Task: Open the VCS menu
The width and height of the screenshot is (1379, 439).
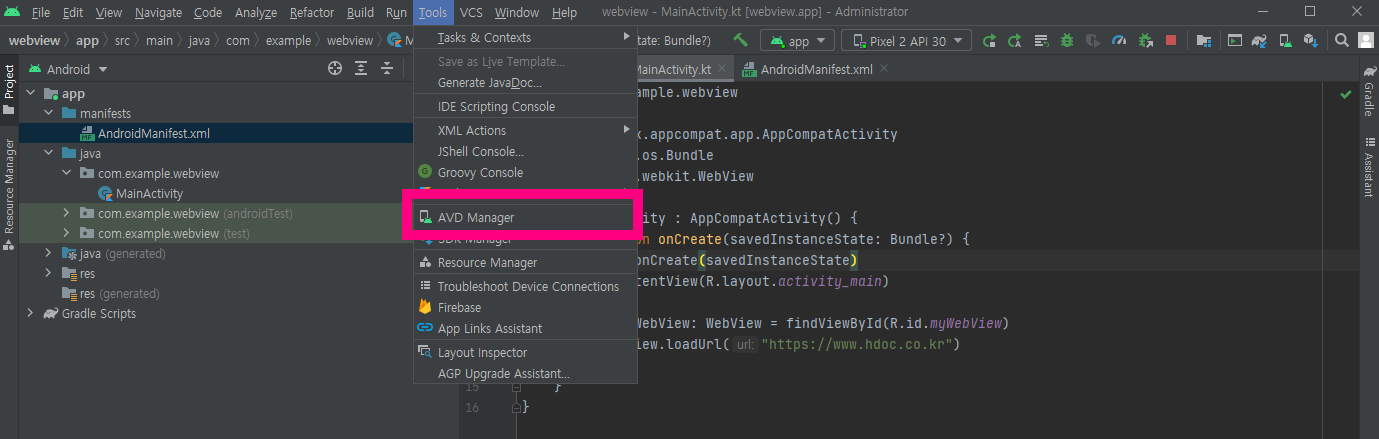Action: pyautogui.click(x=471, y=12)
